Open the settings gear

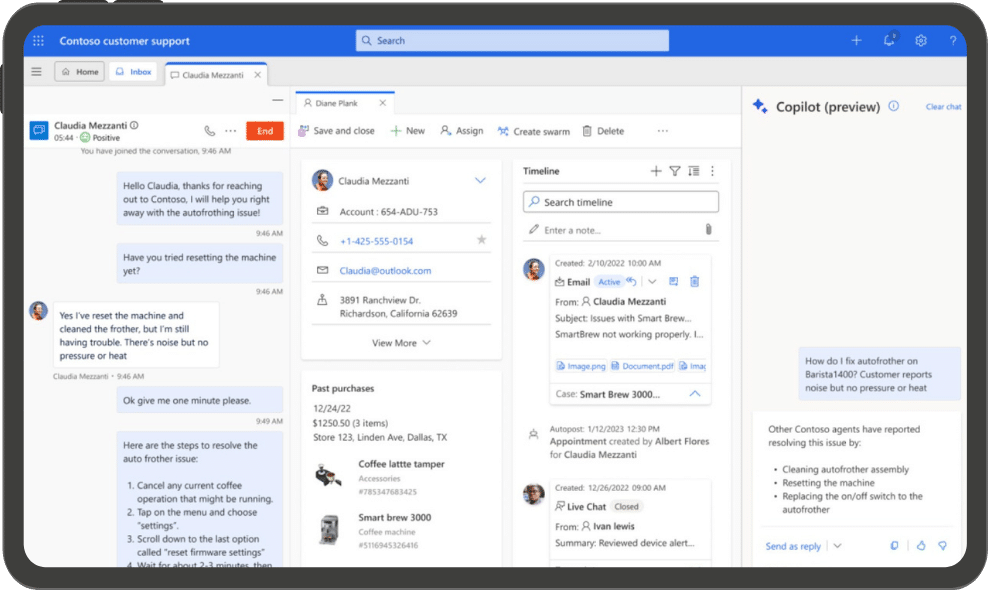[921, 40]
